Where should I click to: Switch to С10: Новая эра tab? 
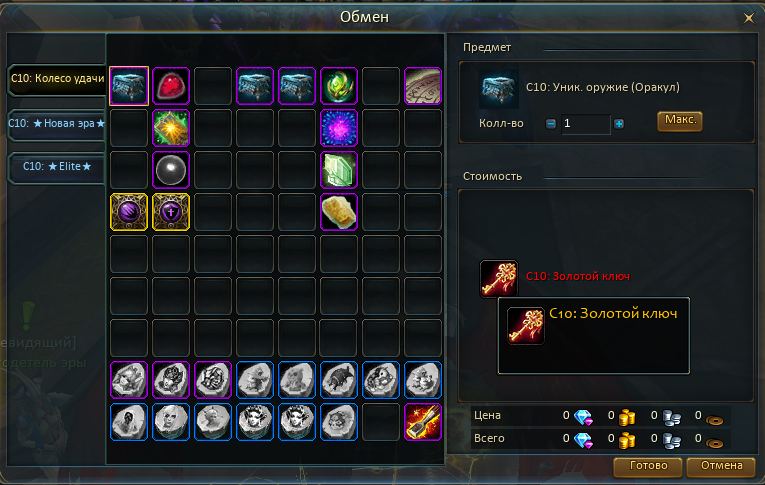tap(57, 124)
